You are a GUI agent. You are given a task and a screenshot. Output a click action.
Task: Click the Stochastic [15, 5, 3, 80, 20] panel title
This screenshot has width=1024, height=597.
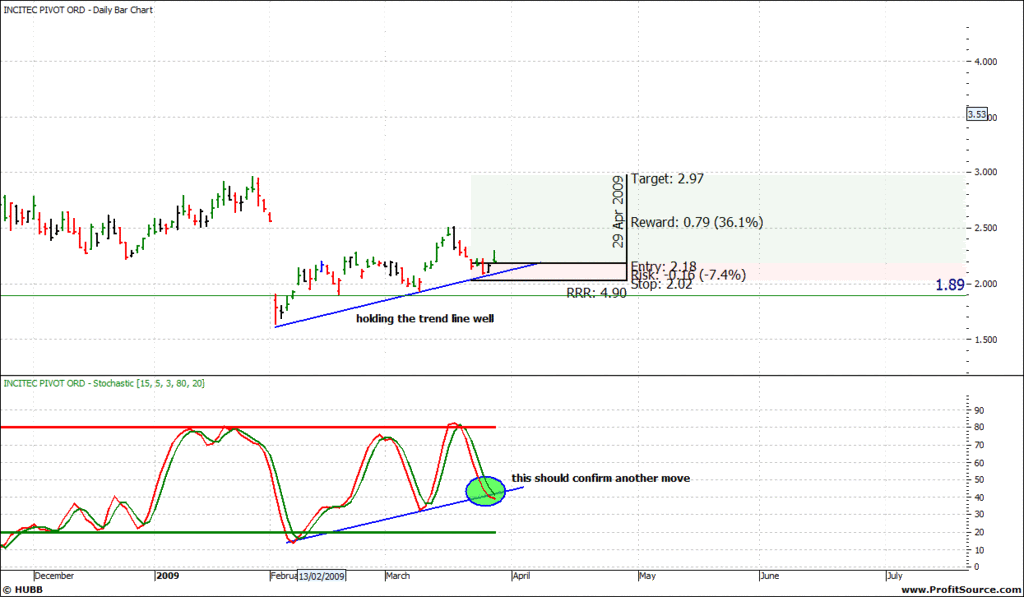pos(104,383)
